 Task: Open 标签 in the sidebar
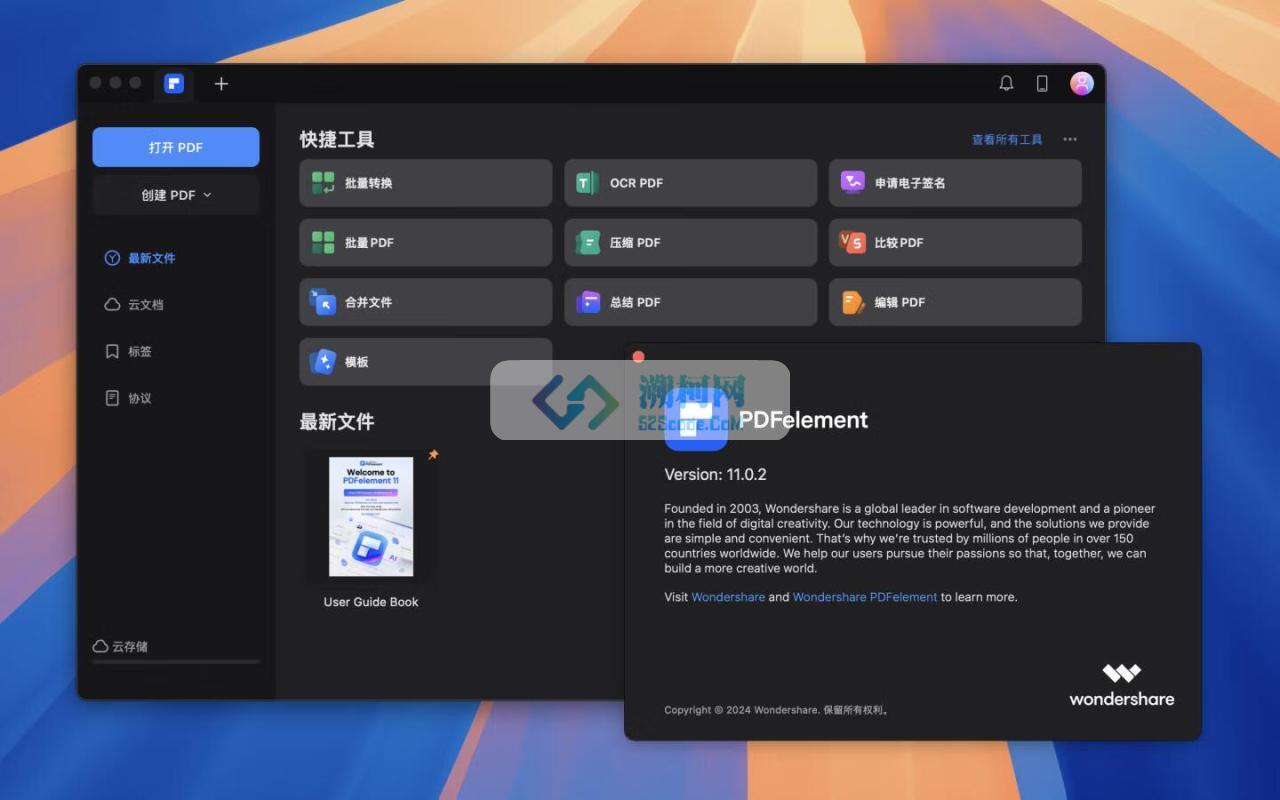pos(128,351)
